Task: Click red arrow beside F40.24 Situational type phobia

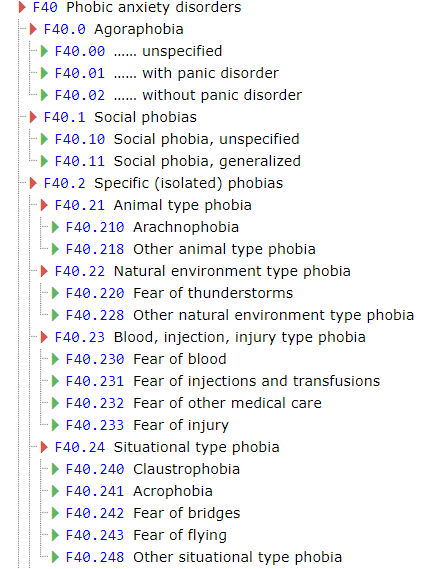Action: pyautogui.click(x=44, y=447)
